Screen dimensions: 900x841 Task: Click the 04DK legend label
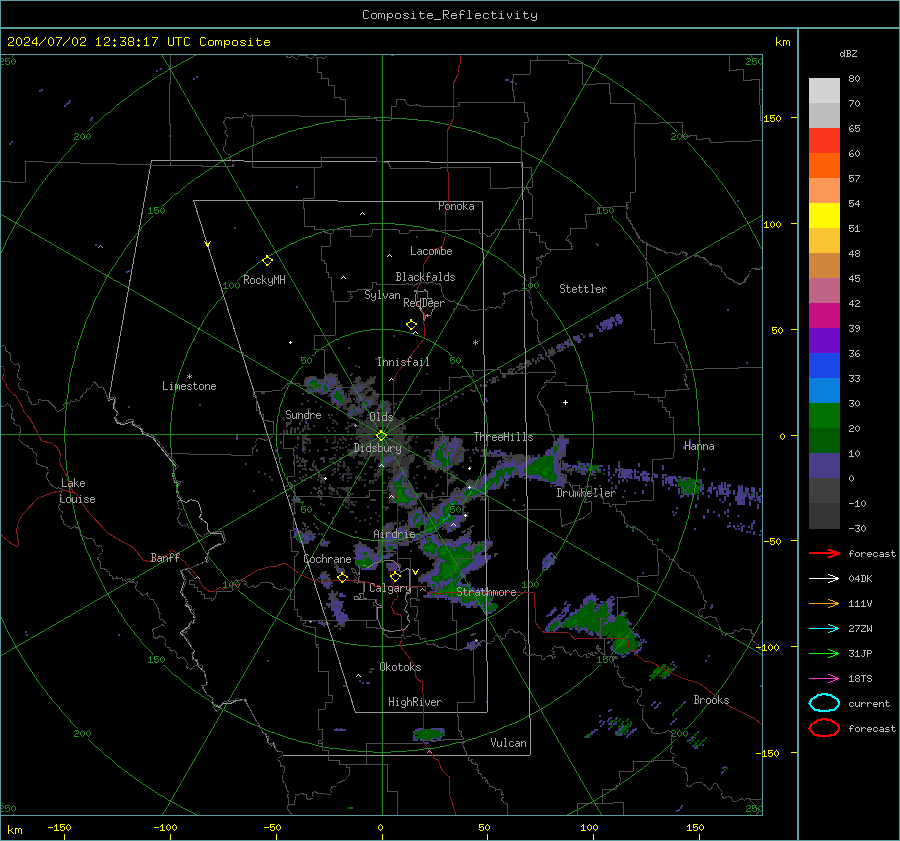(860, 579)
